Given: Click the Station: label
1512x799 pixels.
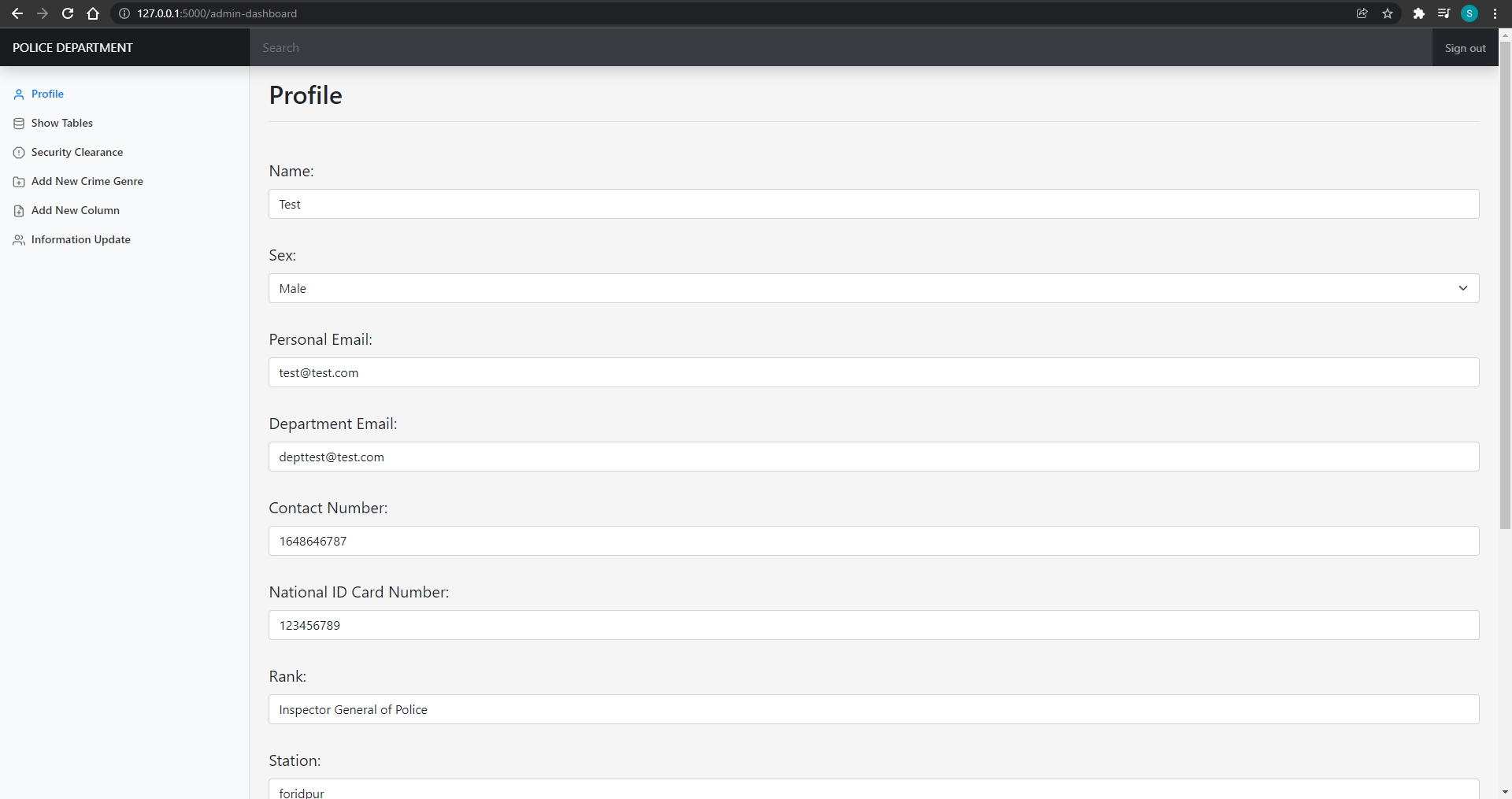Looking at the screenshot, I should pyautogui.click(x=295, y=760).
